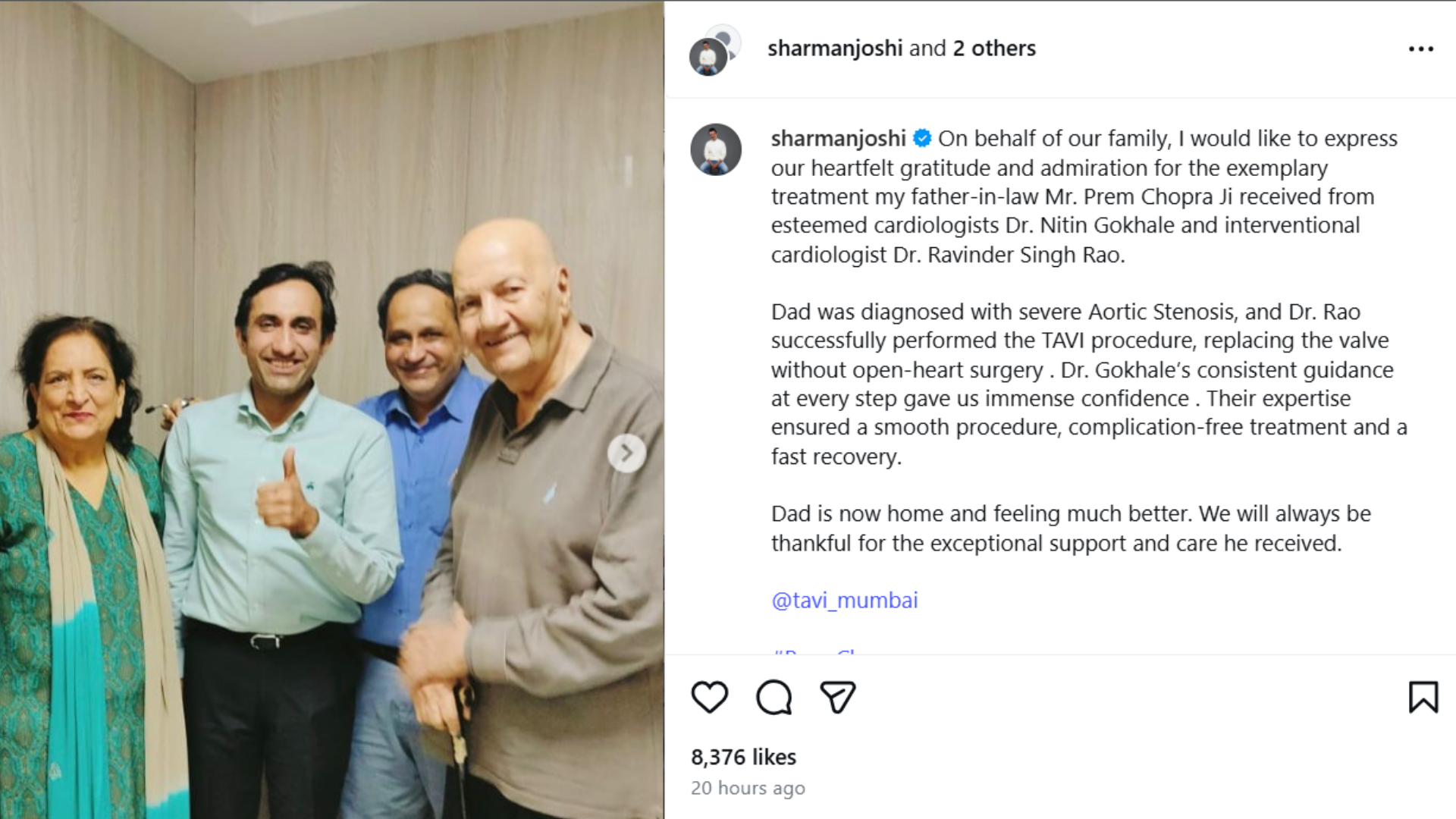Open comments with the speech bubble icon
This screenshot has width=1456, height=819.
coord(773,697)
